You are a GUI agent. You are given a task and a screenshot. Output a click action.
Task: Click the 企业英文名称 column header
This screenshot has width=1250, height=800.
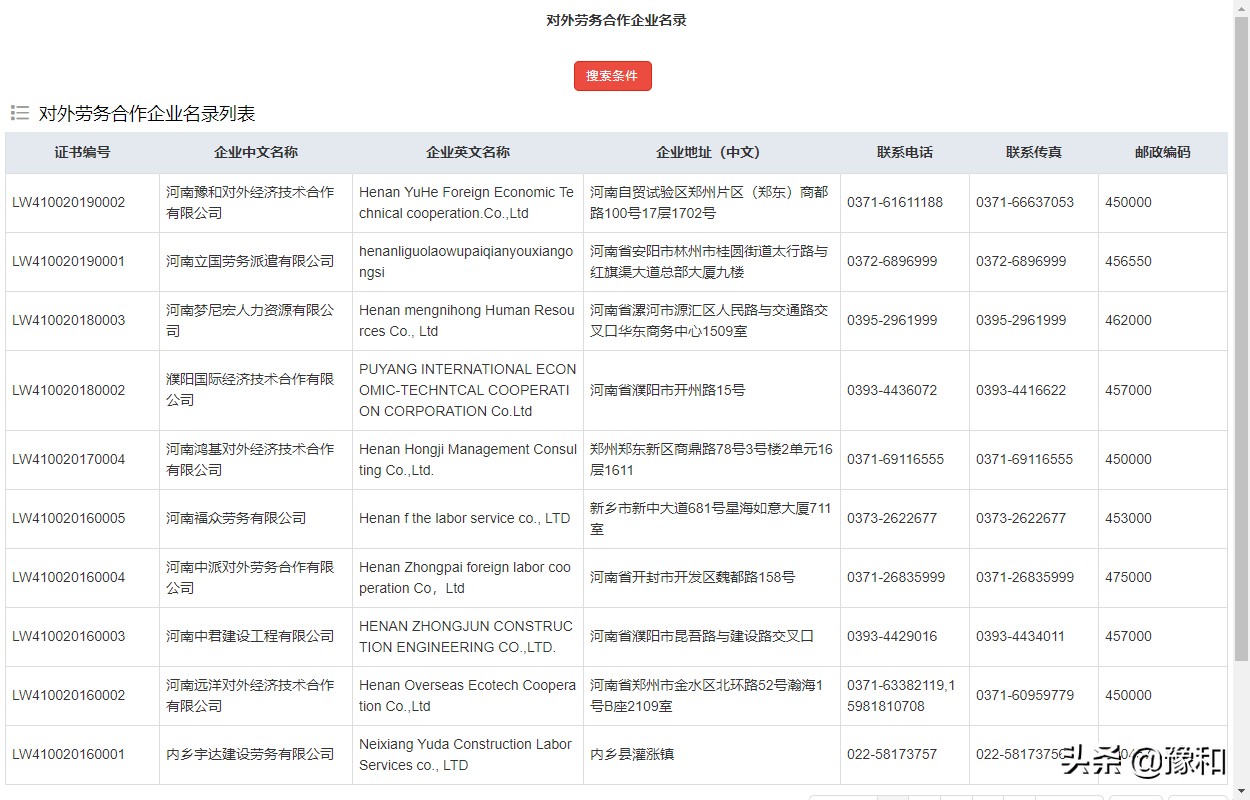(x=467, y=152)
